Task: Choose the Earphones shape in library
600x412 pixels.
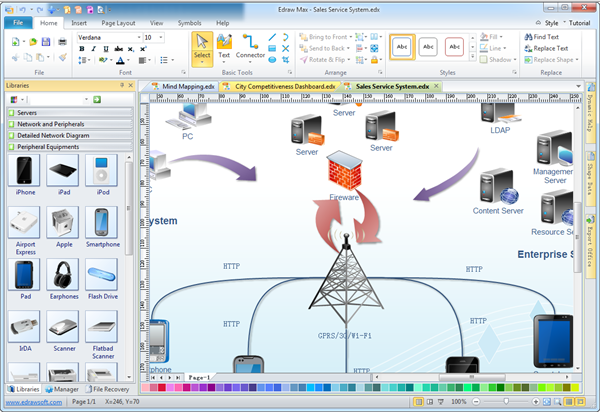Action: (63, 279)
